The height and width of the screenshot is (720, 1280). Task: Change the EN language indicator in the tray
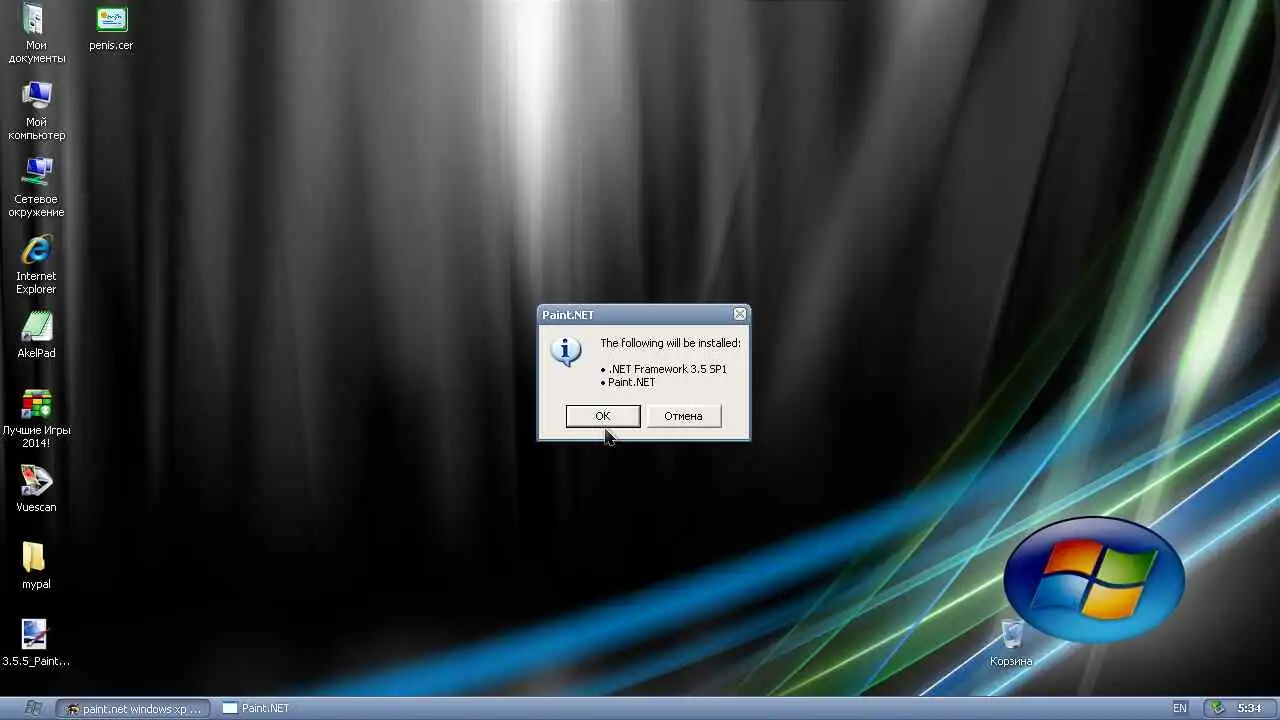[x=1180, y=708]
